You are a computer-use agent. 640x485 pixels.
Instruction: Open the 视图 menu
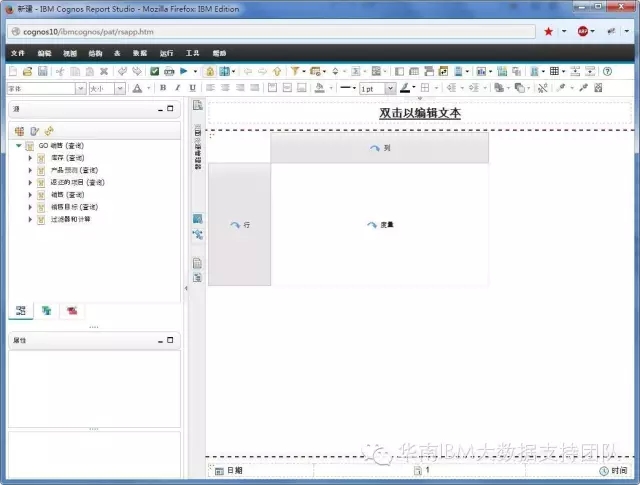[70, 53]
